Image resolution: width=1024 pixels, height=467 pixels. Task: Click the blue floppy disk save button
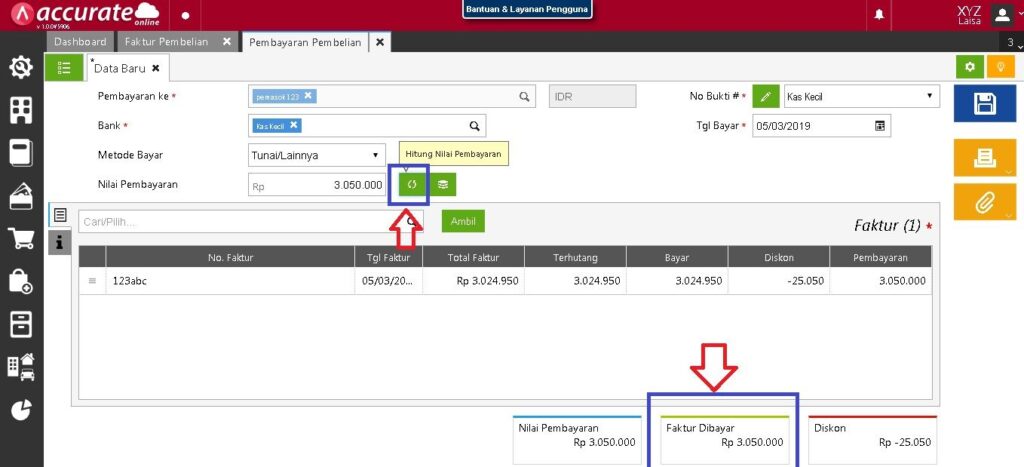point(984,104)
